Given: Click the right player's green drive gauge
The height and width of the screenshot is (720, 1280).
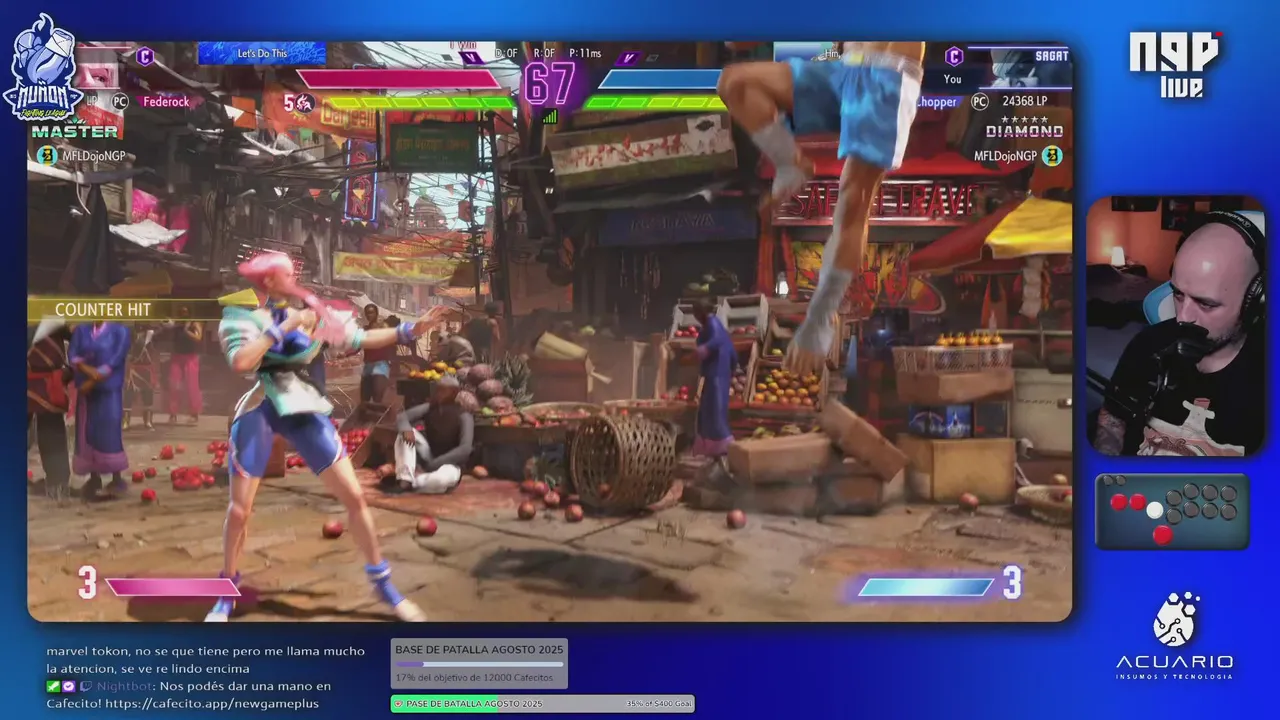Looking at the screenshot, I should pyautogui.click(x=655, y=102).
